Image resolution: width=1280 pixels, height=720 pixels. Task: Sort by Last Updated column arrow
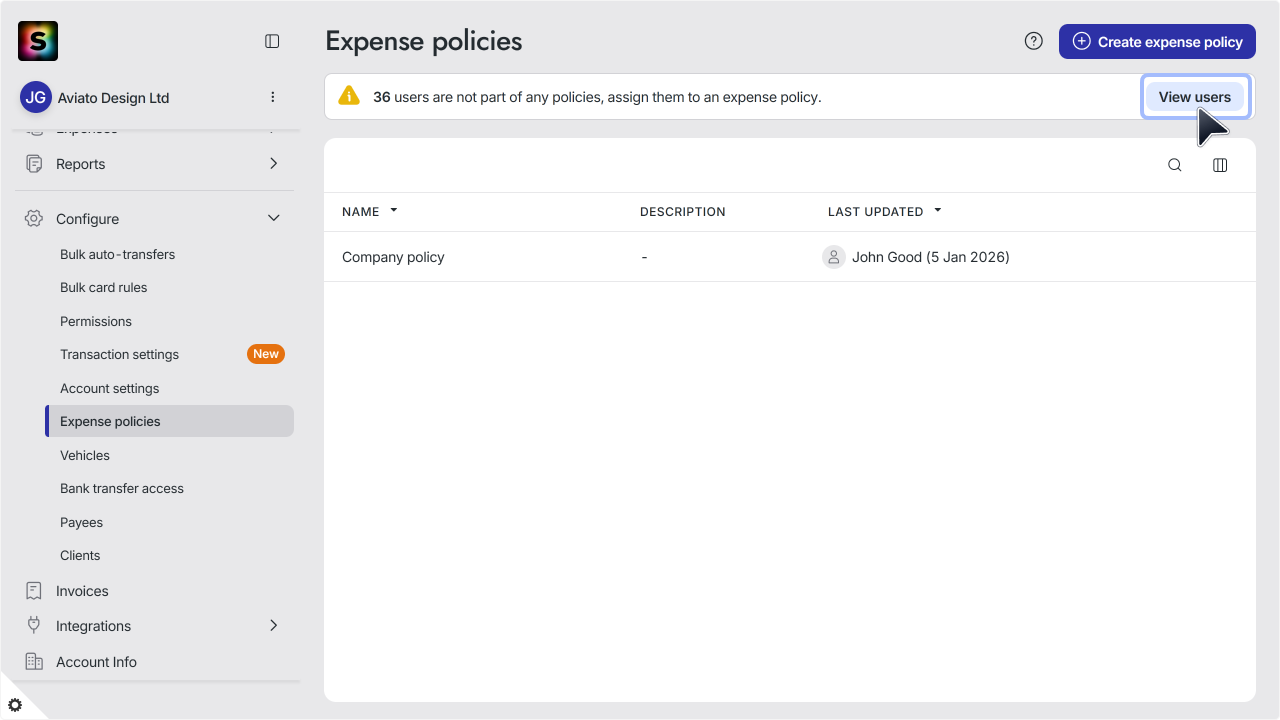click(938, 211)
